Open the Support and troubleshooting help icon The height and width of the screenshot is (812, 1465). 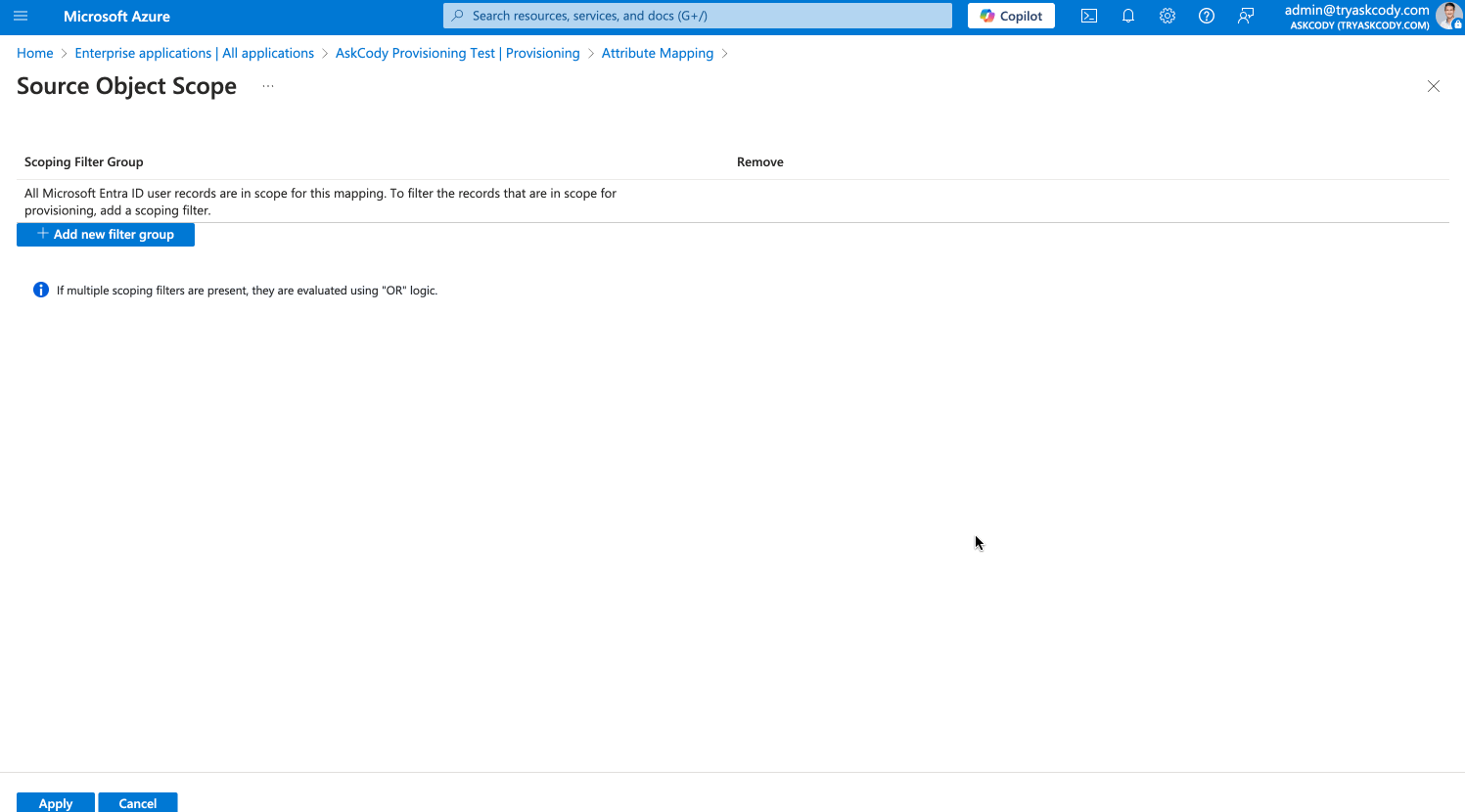click(x=1207, y=16)
